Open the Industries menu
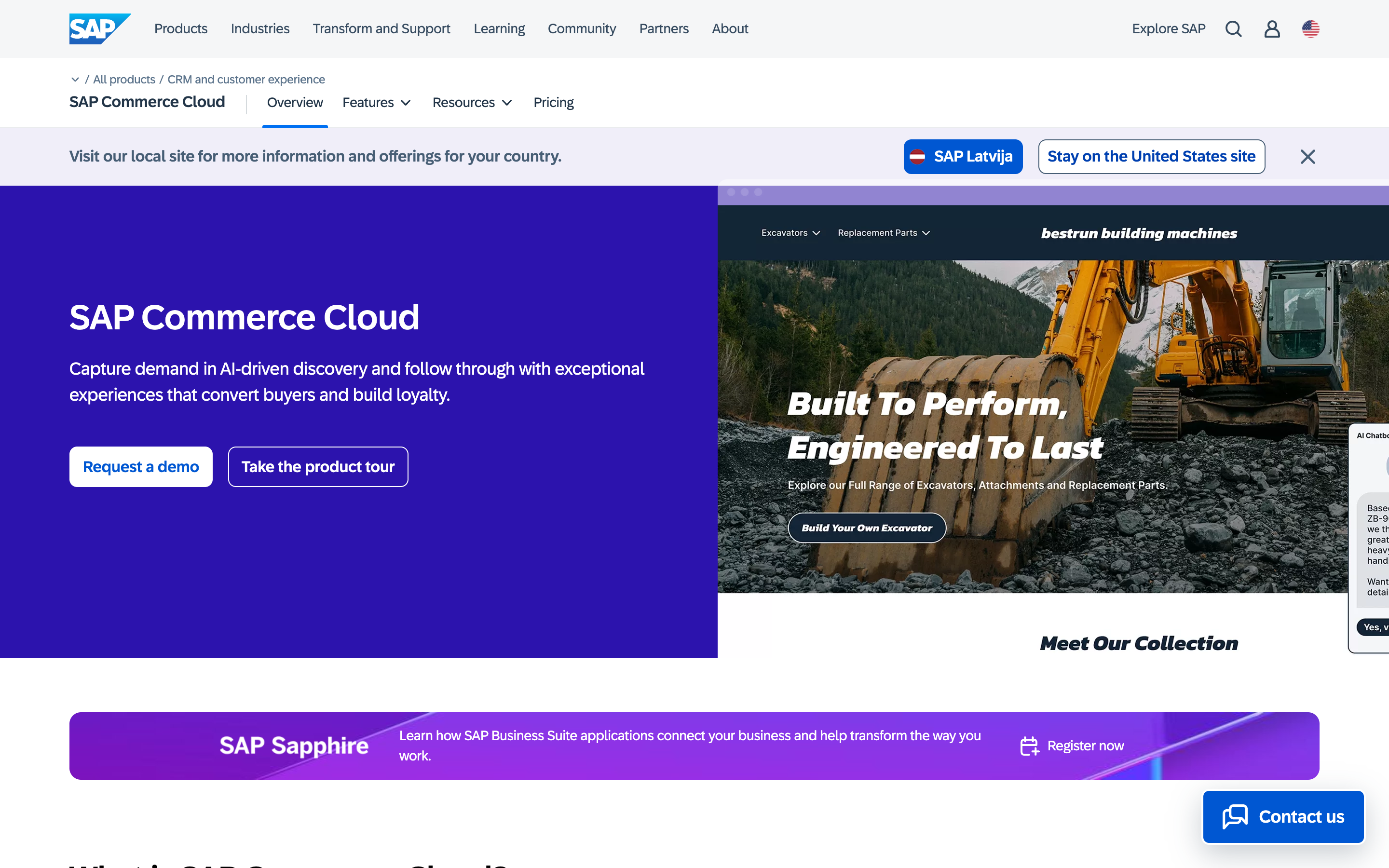Viewport: 1389px width, 868px height. [260, 29]
